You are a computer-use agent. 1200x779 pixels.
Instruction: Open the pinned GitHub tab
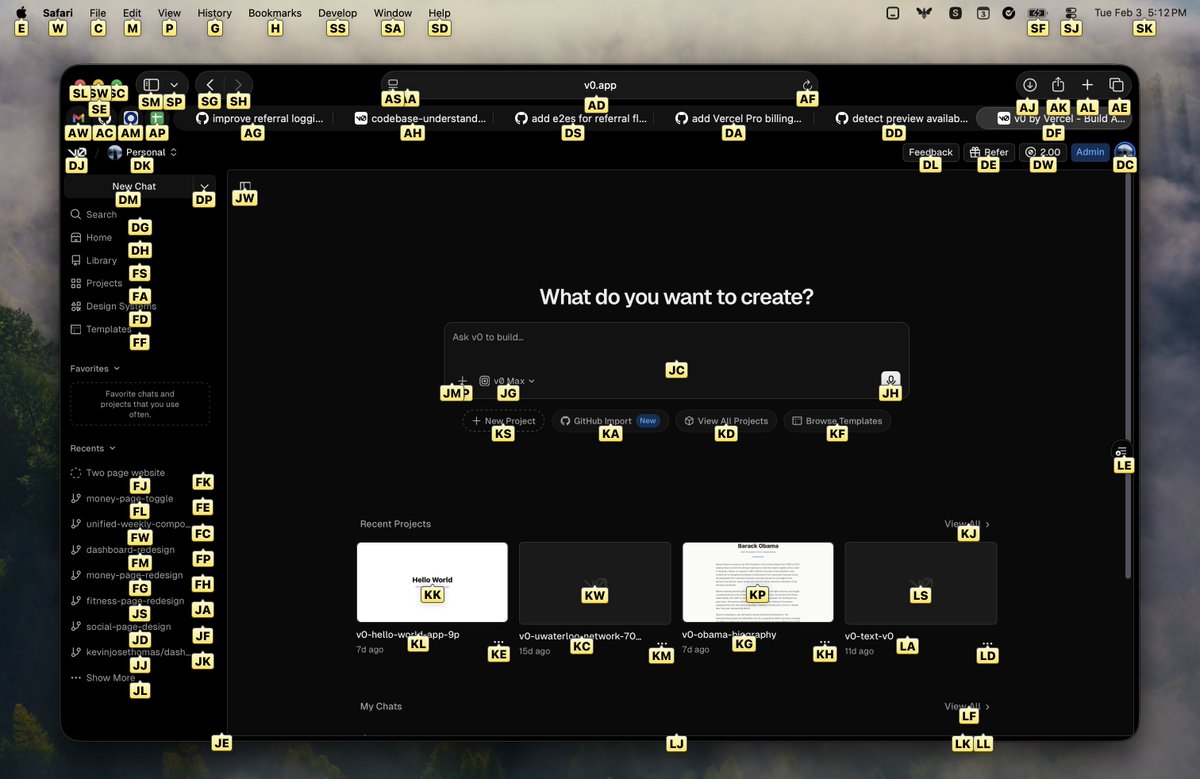[x=104, y=118]
